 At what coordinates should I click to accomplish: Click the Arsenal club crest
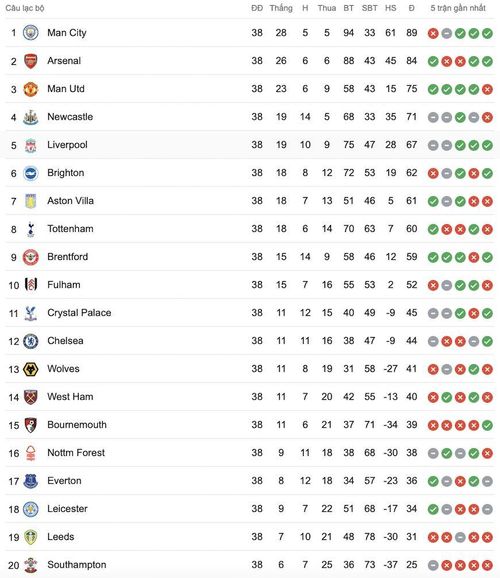[31, 61]
